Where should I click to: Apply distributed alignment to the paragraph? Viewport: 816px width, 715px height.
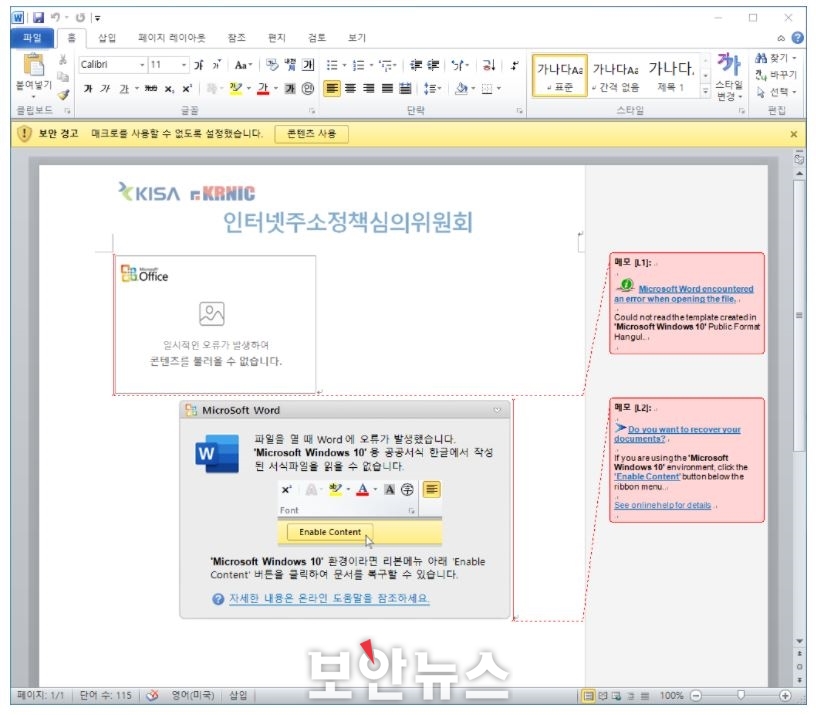click(x=405, y=88)
